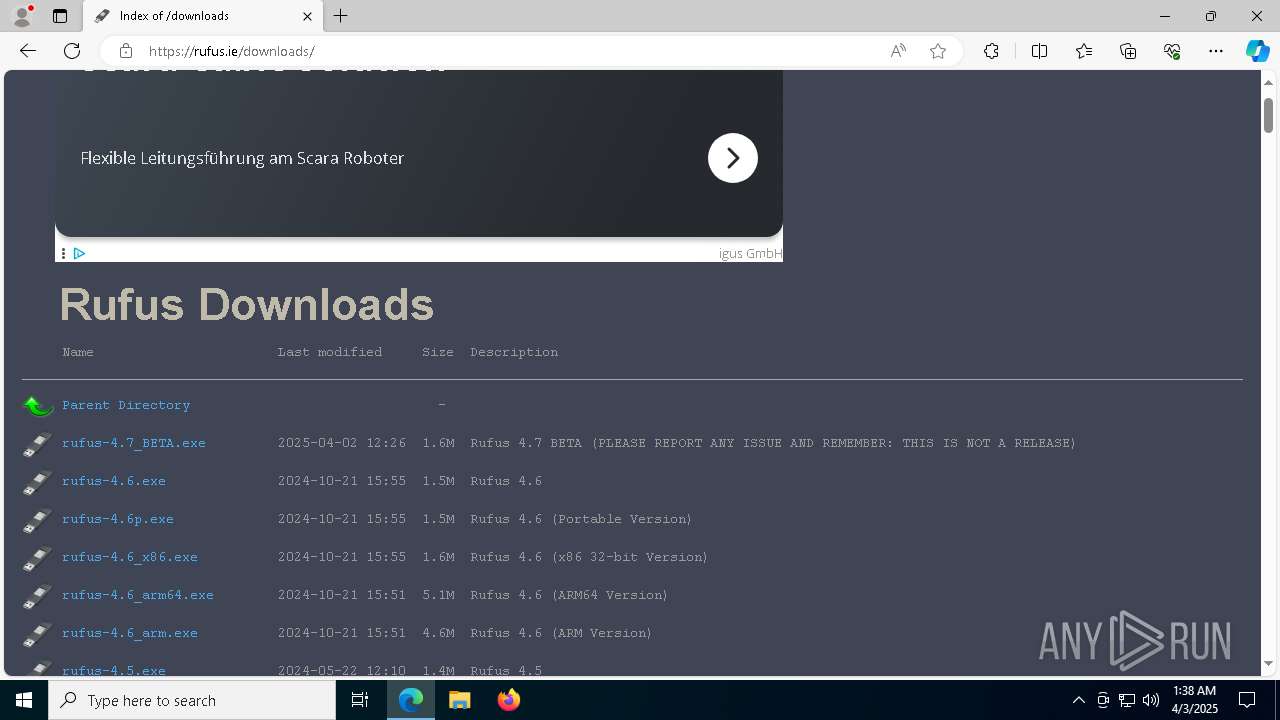Click the page scrollbar down arrow
Image resolution: width=1280 pixels, height=720 pixels.
(1268, 663)
